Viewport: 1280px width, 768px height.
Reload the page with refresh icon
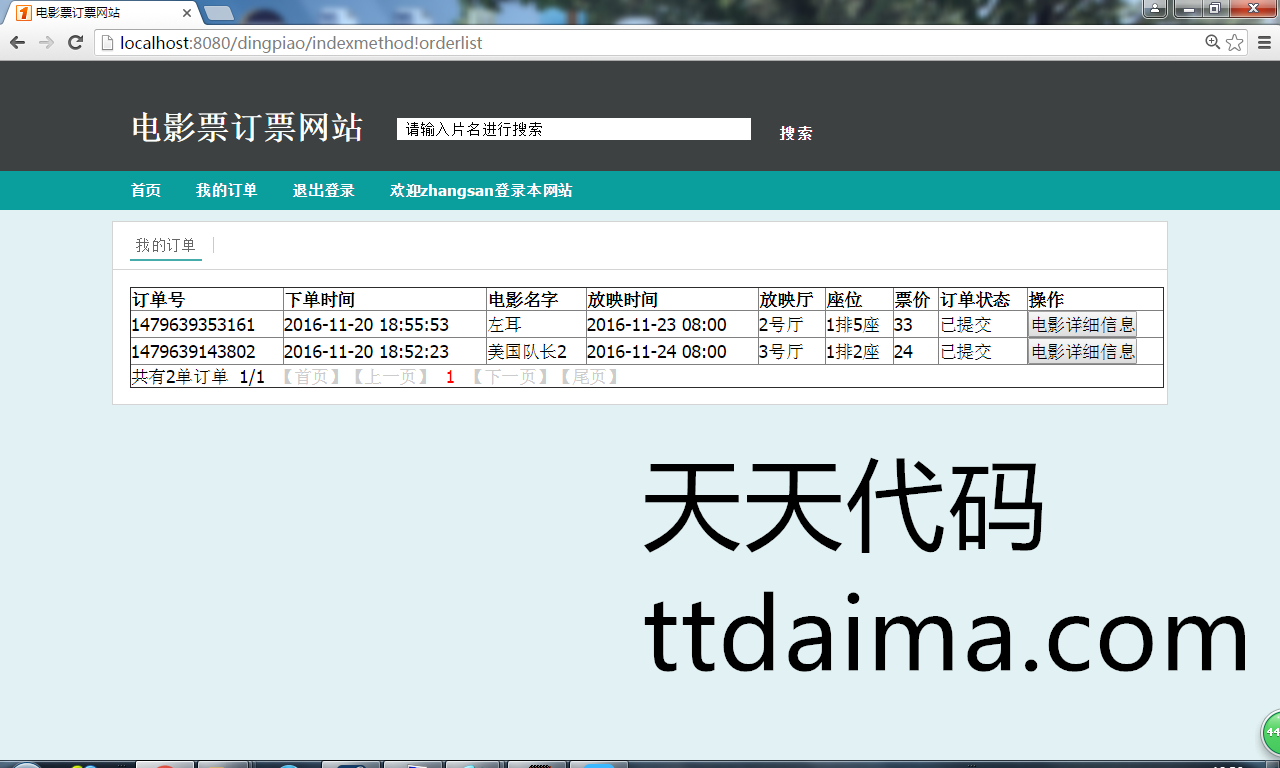click(75, 42)
